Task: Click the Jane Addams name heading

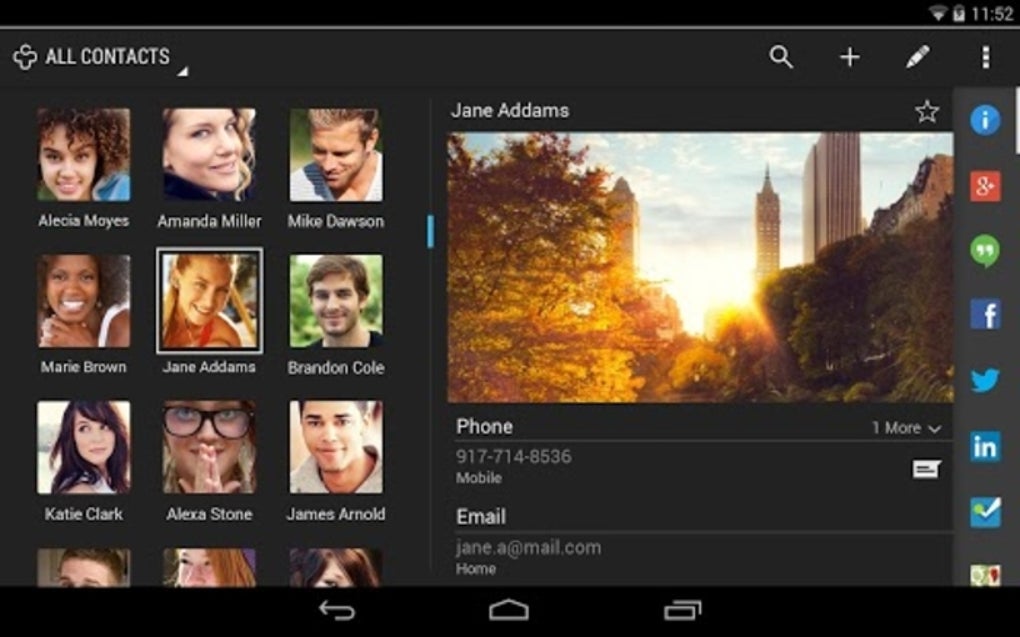Action: tap(510, 111)
